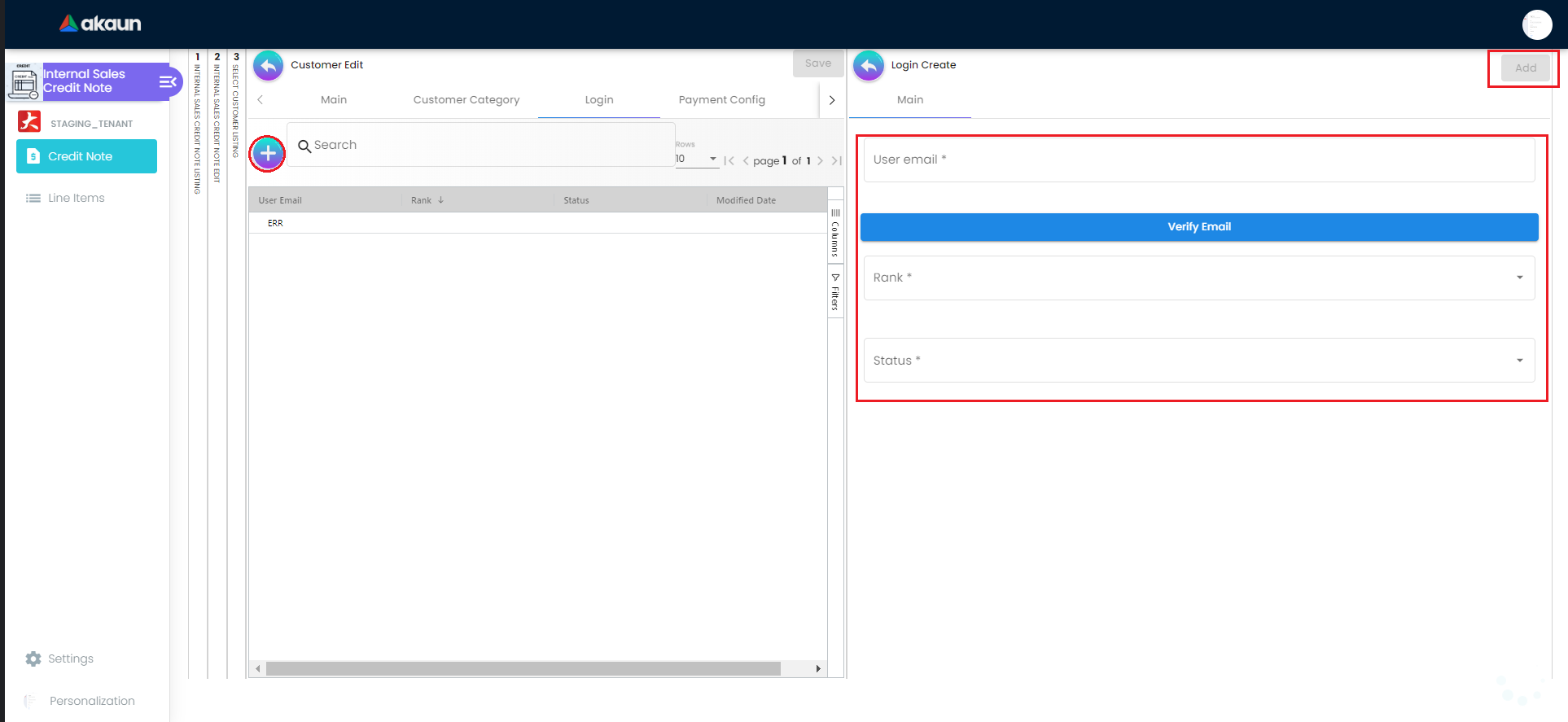The image size is (1568, 722).
Task: Collapse the sidebar using the menu toggle icon
Action: point(168,81)
